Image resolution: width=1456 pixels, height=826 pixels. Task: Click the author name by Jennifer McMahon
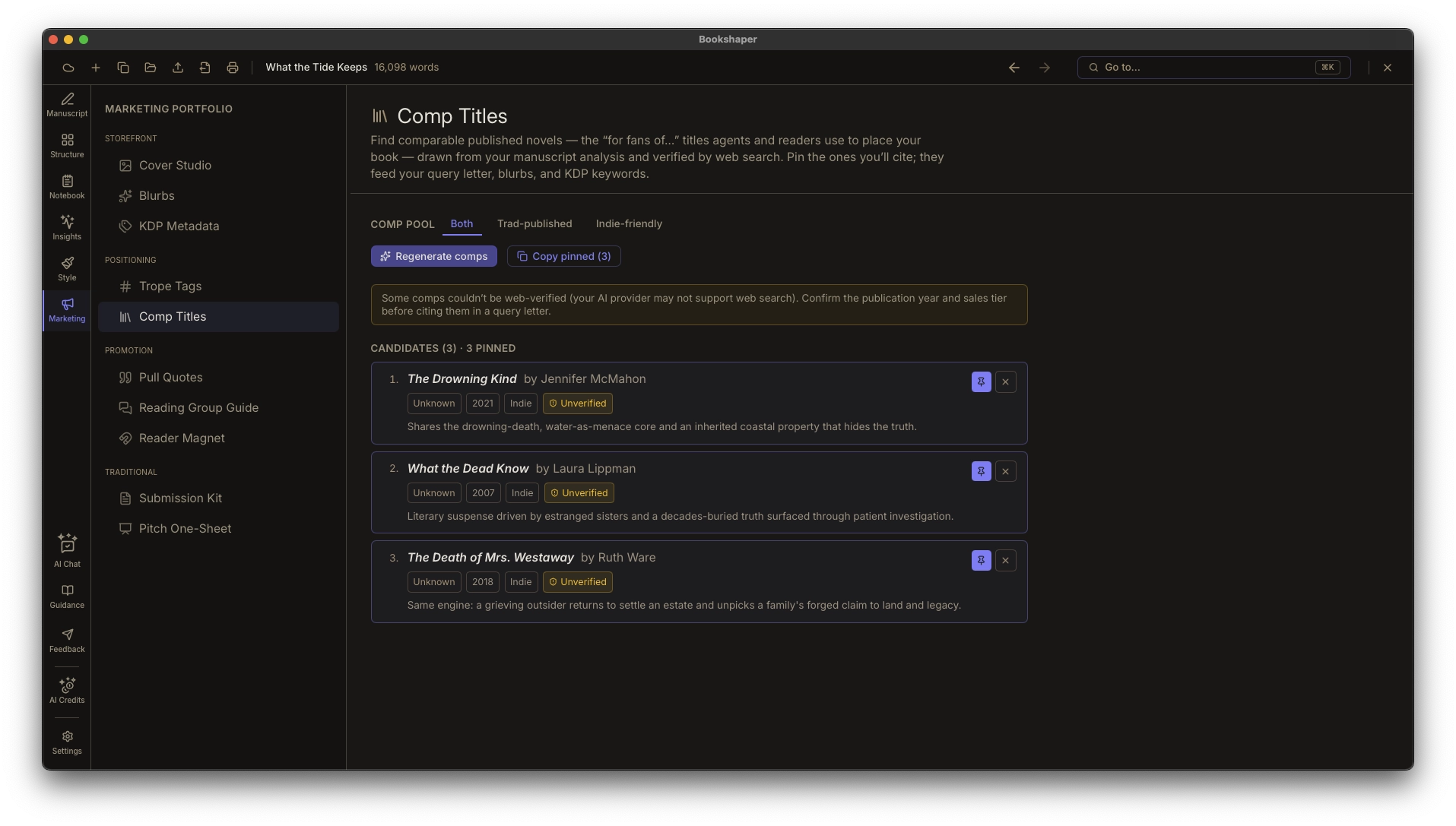point(585,379)
